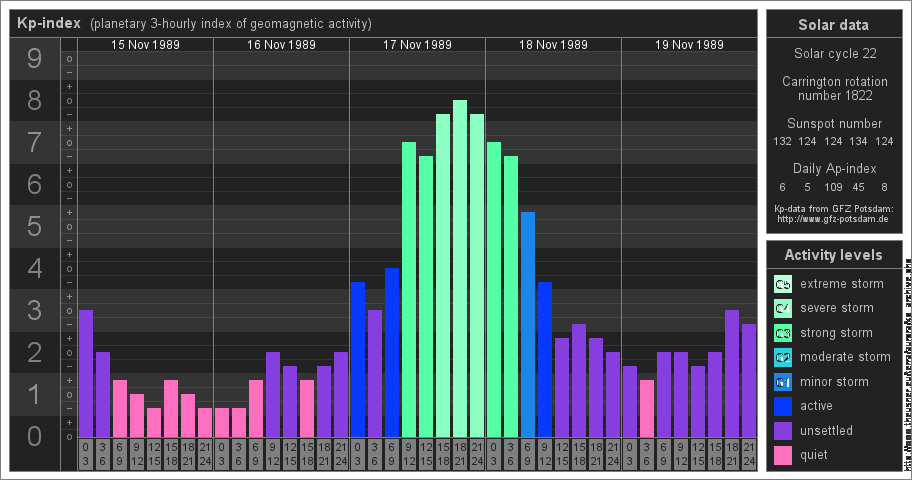Select the G3 strong storm badge

coord(783,333)
